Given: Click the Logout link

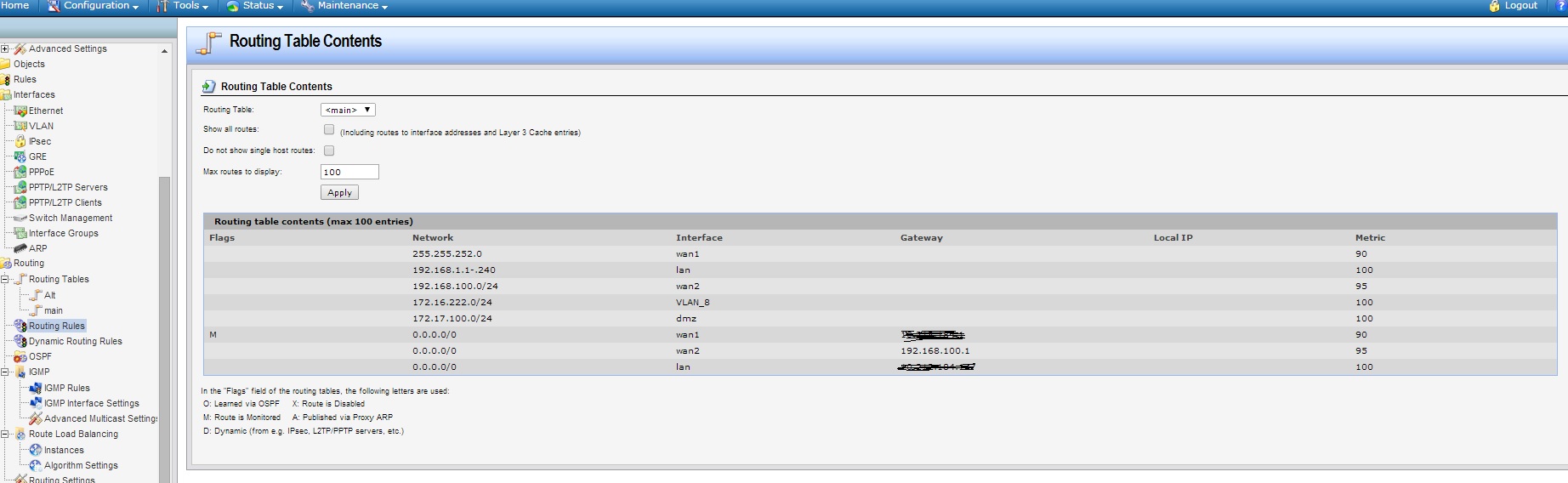Looking at the screenshot, I should [1520, 5].
